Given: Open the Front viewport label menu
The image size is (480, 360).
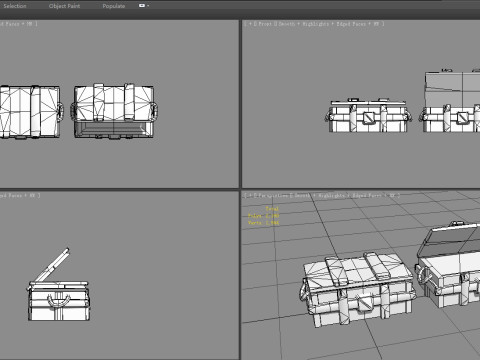Looking at the screenshot, I should pyautogui.click(x=265, y=24).
